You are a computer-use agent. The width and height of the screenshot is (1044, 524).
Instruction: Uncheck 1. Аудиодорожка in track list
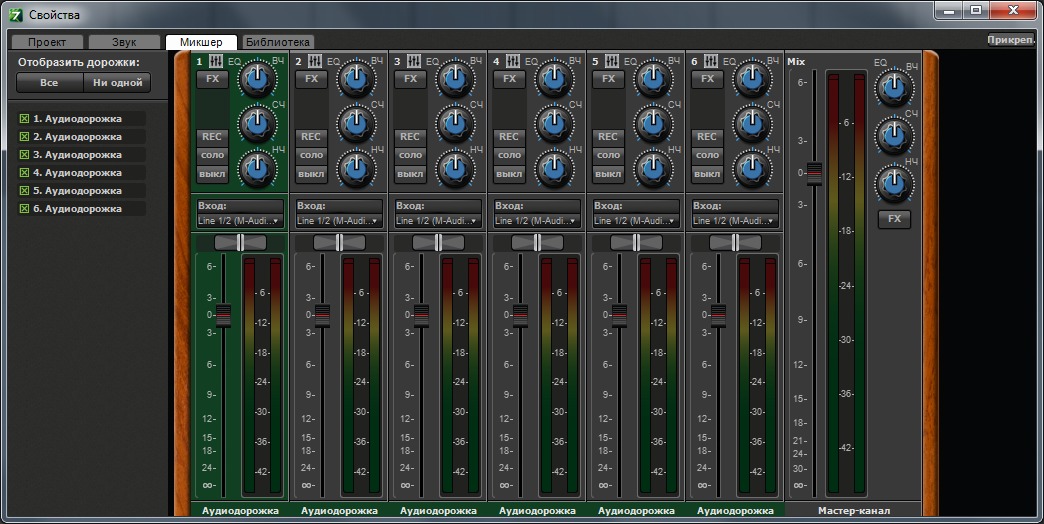(25, 119)
